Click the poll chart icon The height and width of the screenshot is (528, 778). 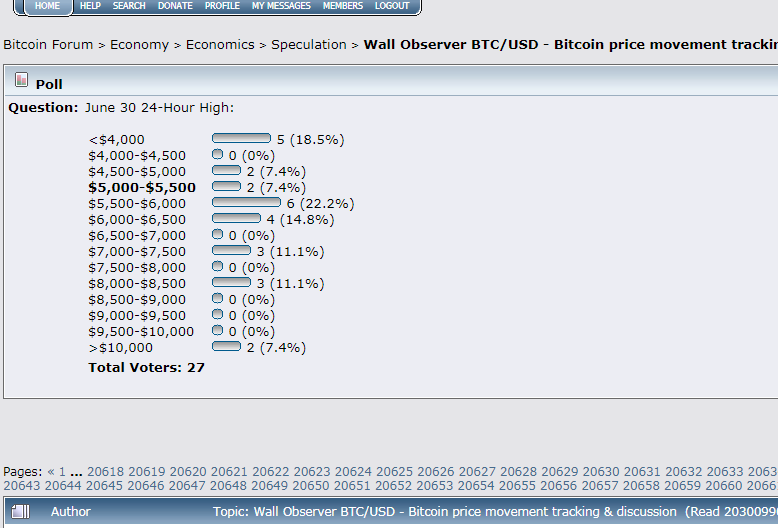pyautogui.click(x=21, y=79)
